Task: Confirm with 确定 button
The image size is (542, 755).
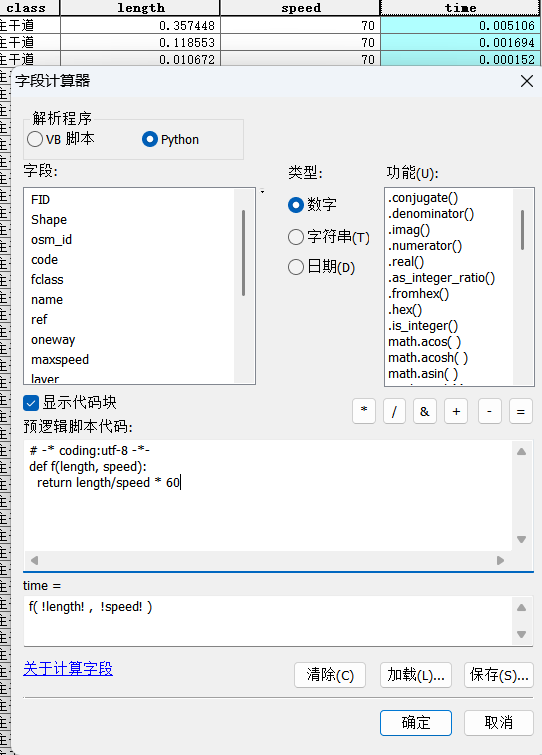Action: pyautogui.click(x=416, y=723)
